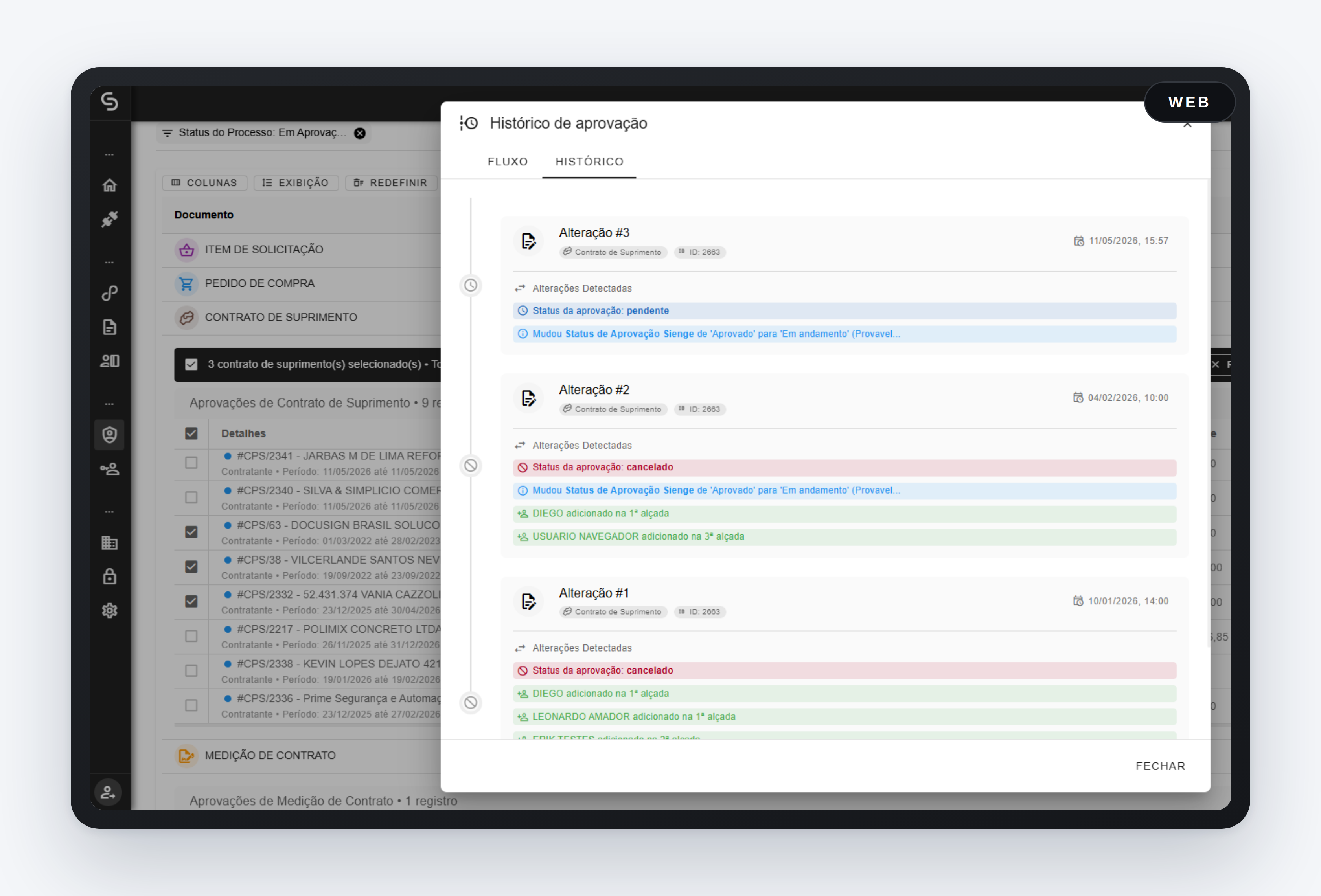Open the link chain icon in sidebar
The width and height of the screenshot is (1321, 896).
tap(110, 293)
